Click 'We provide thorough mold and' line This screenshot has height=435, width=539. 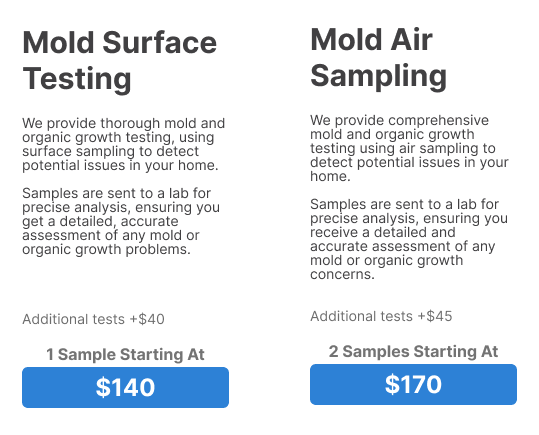click(x=123, y=123)
